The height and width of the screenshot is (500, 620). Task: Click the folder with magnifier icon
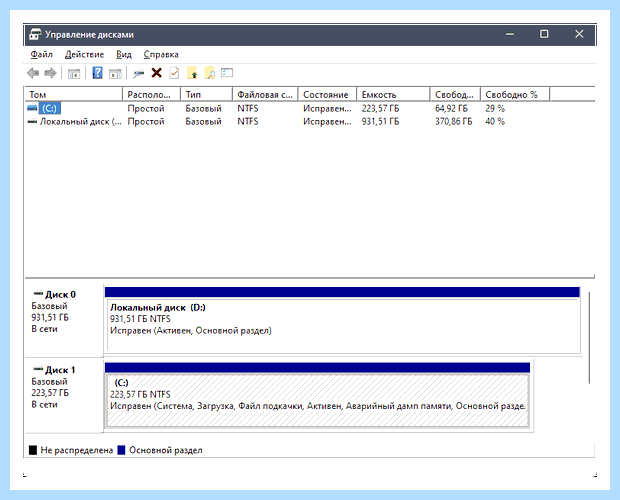pyautogui.click(x=210, y=73)
